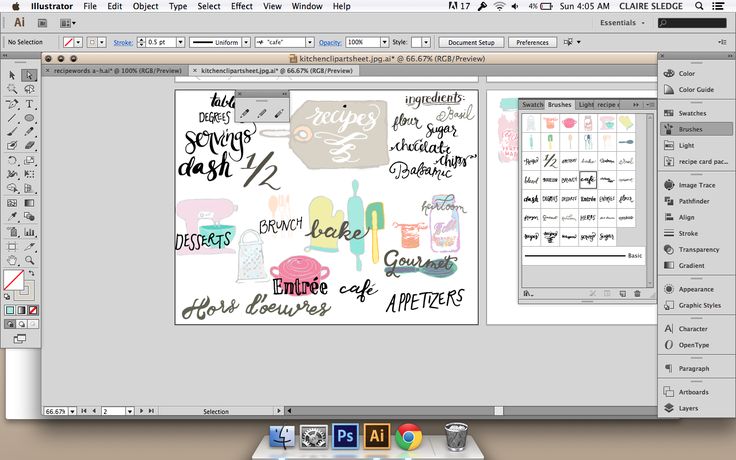Image resolution: width=736 pixels, height=460 pixels.
Task: Click the Document Setup button
Action: [x=471, y=43]
